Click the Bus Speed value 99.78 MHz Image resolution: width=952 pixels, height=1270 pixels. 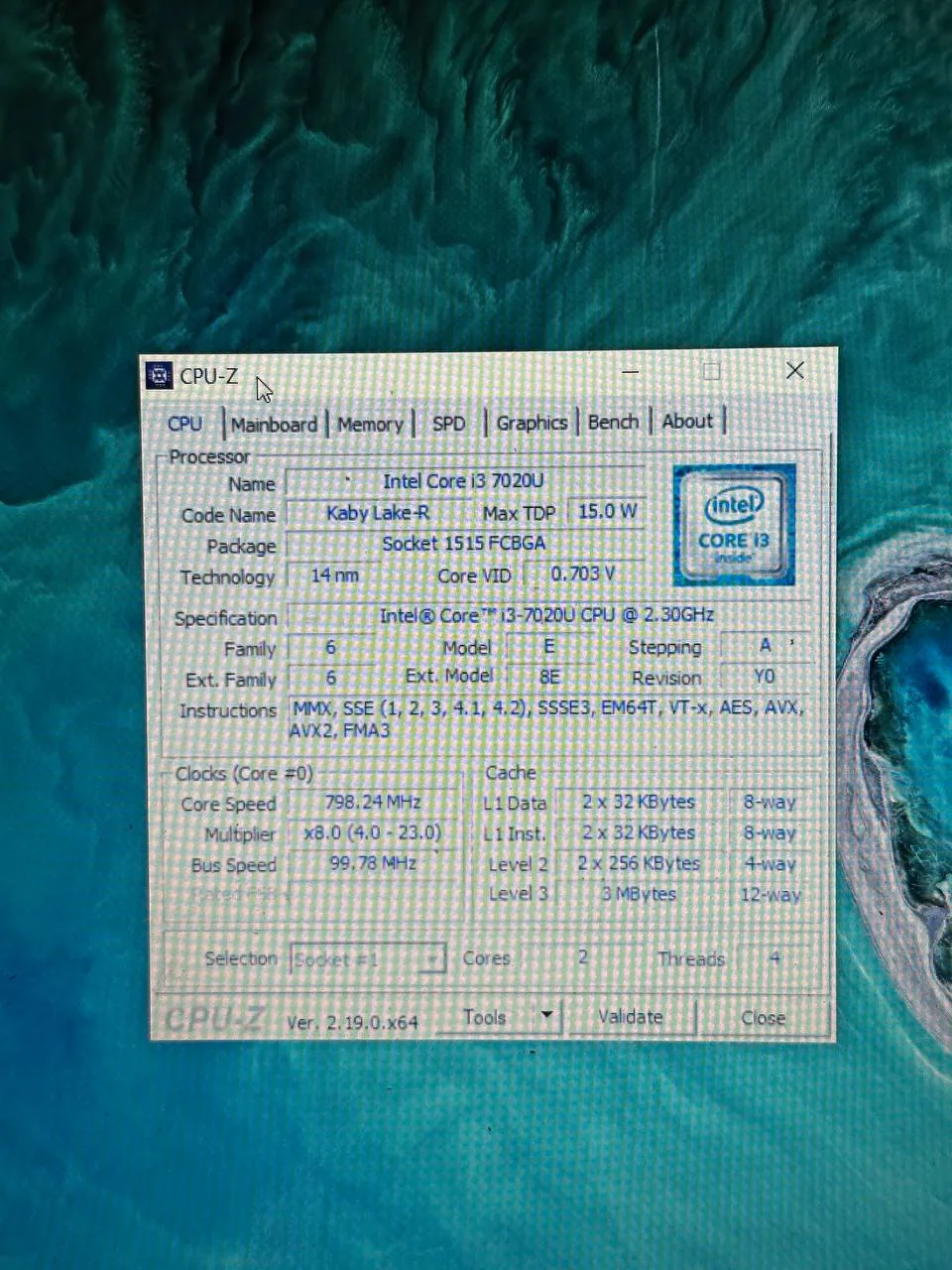click(x=373, y=863)
